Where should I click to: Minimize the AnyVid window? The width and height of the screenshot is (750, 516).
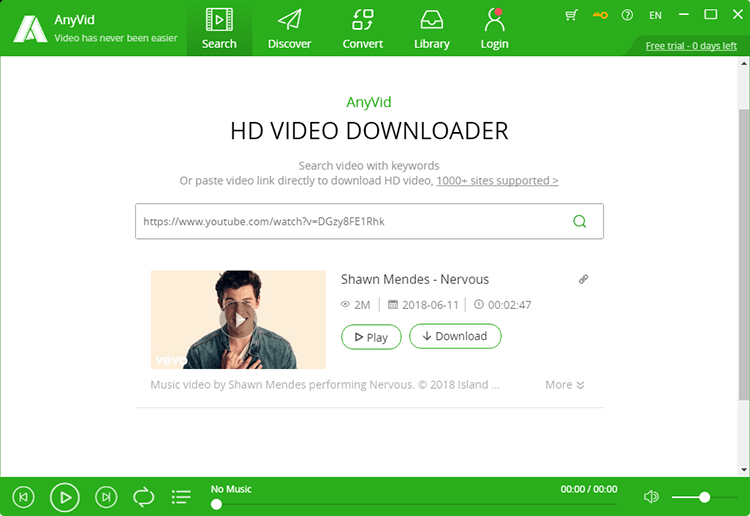click(x=684, y=14)
